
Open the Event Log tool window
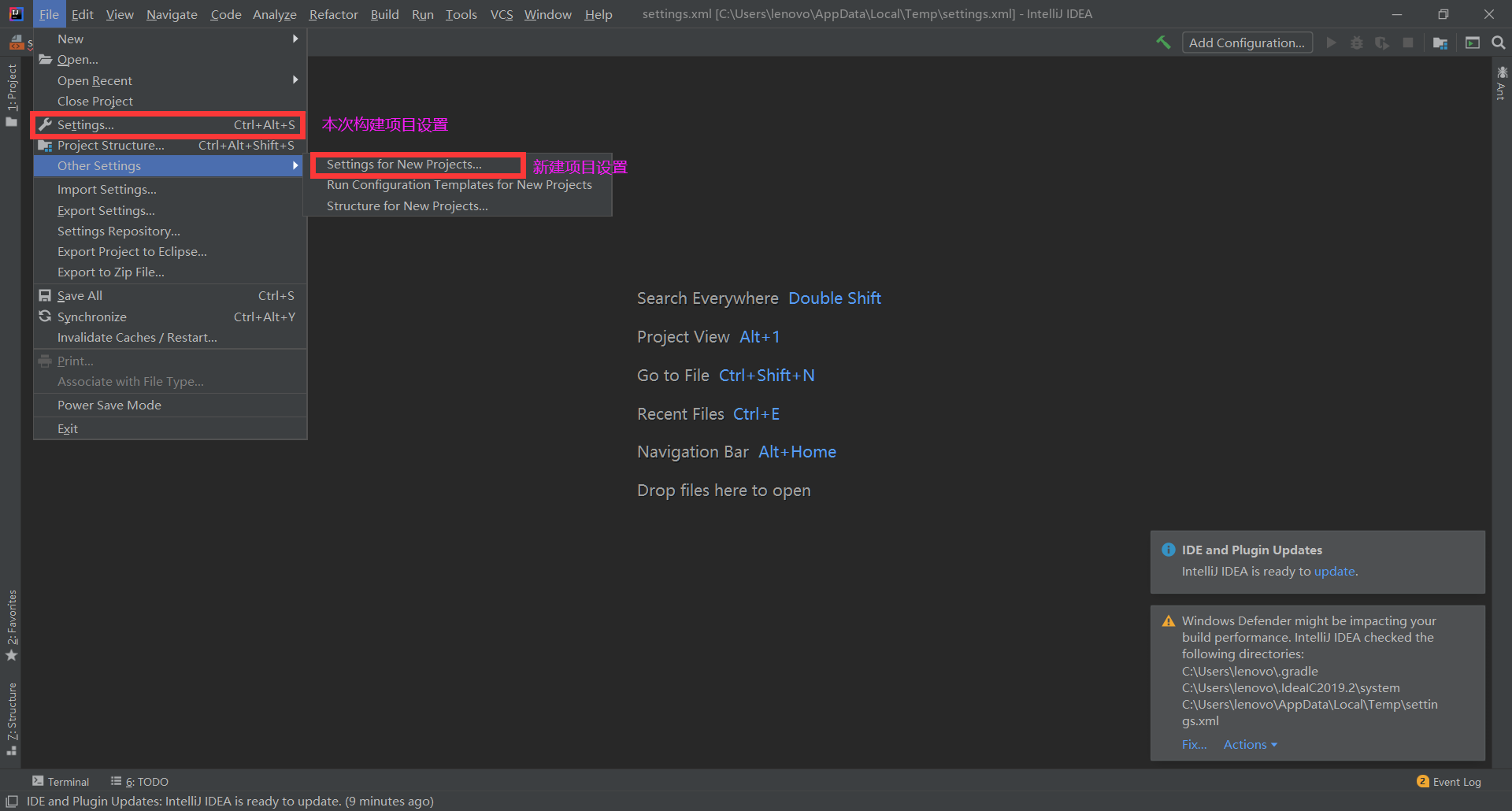click(x=1449, y=781)
